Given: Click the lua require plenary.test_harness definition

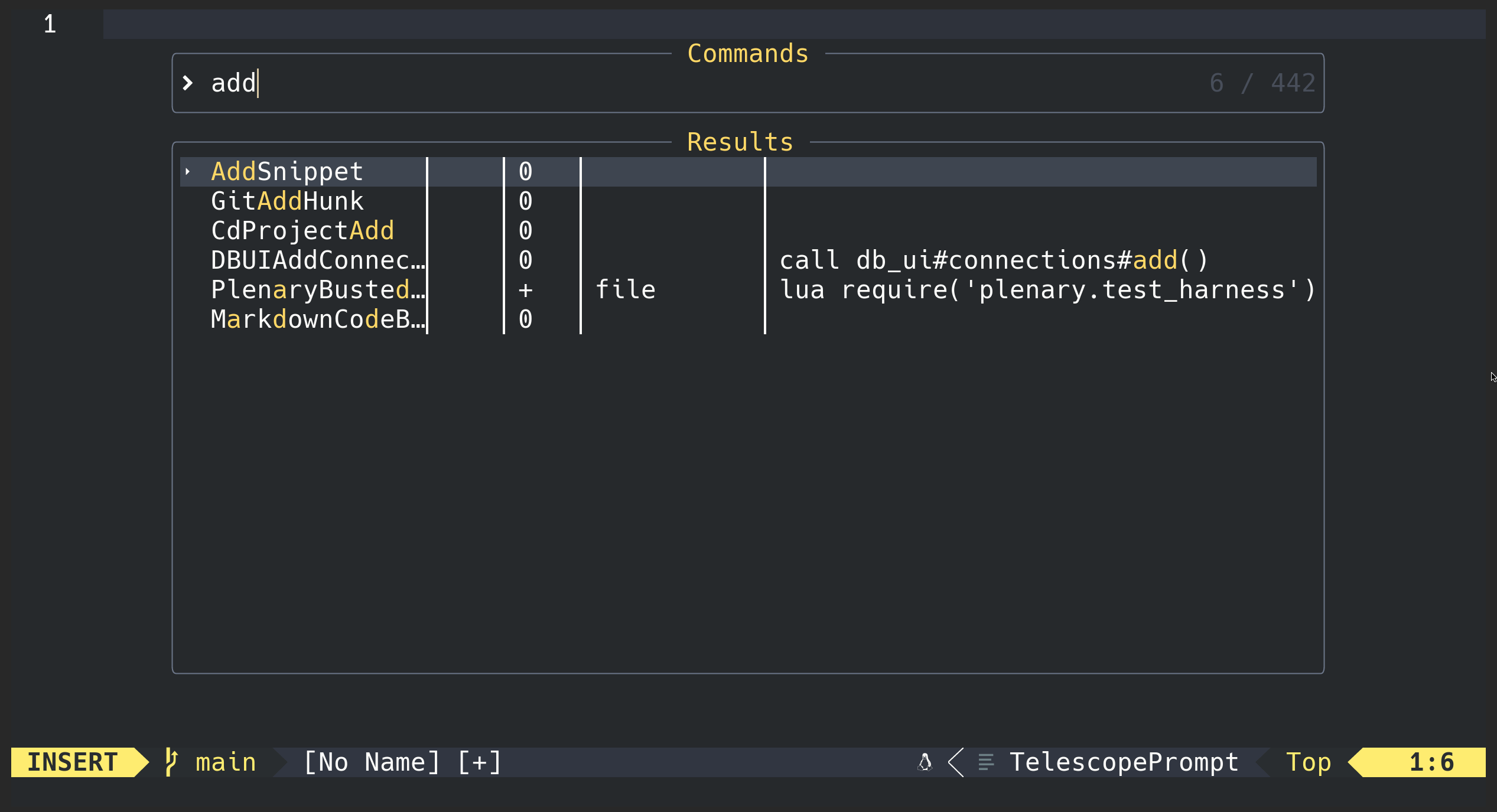Looking at the screenshot, I should click(x=1047, y=289).
